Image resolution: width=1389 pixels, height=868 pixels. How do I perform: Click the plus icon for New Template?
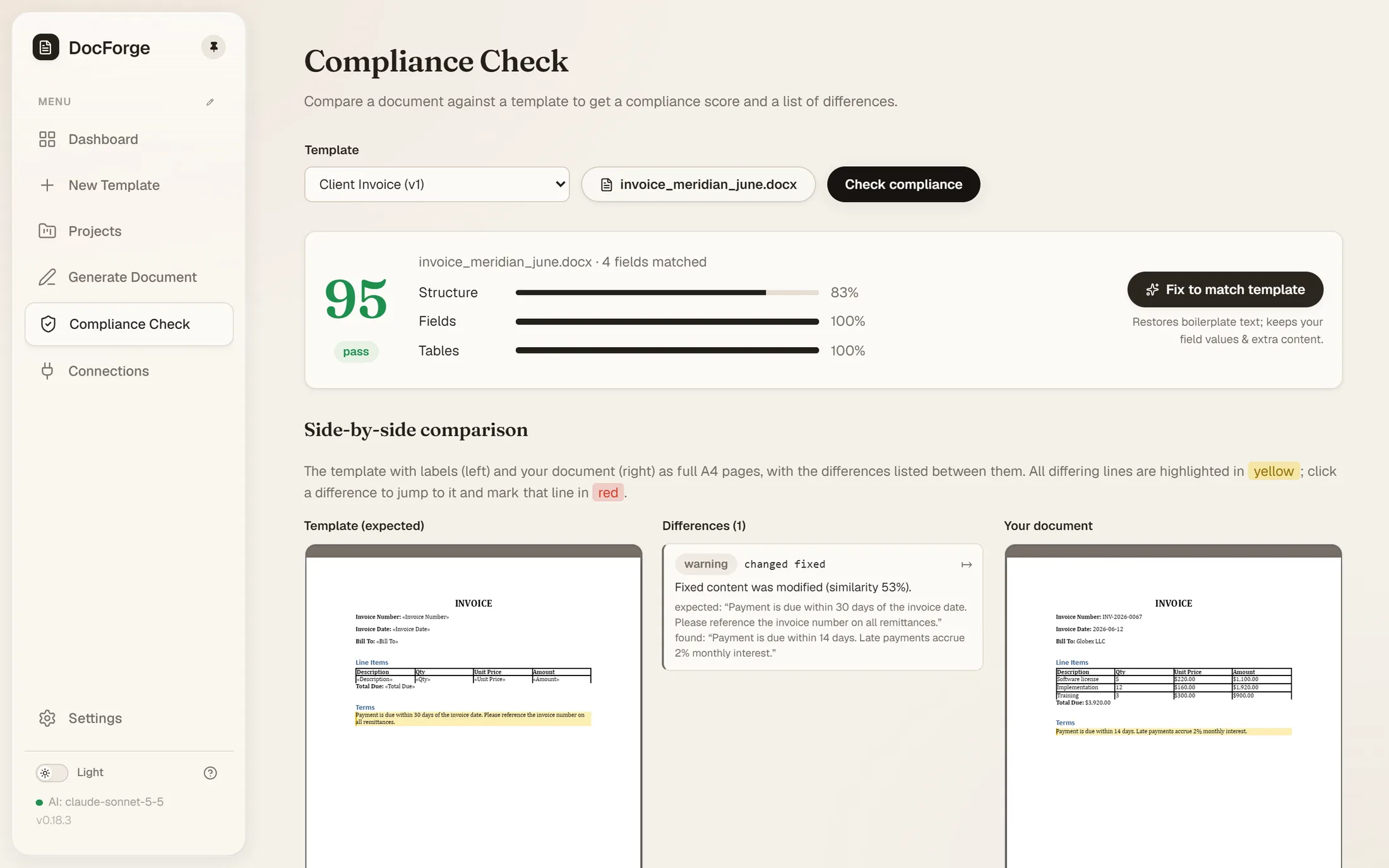click(x=47, y=185)
